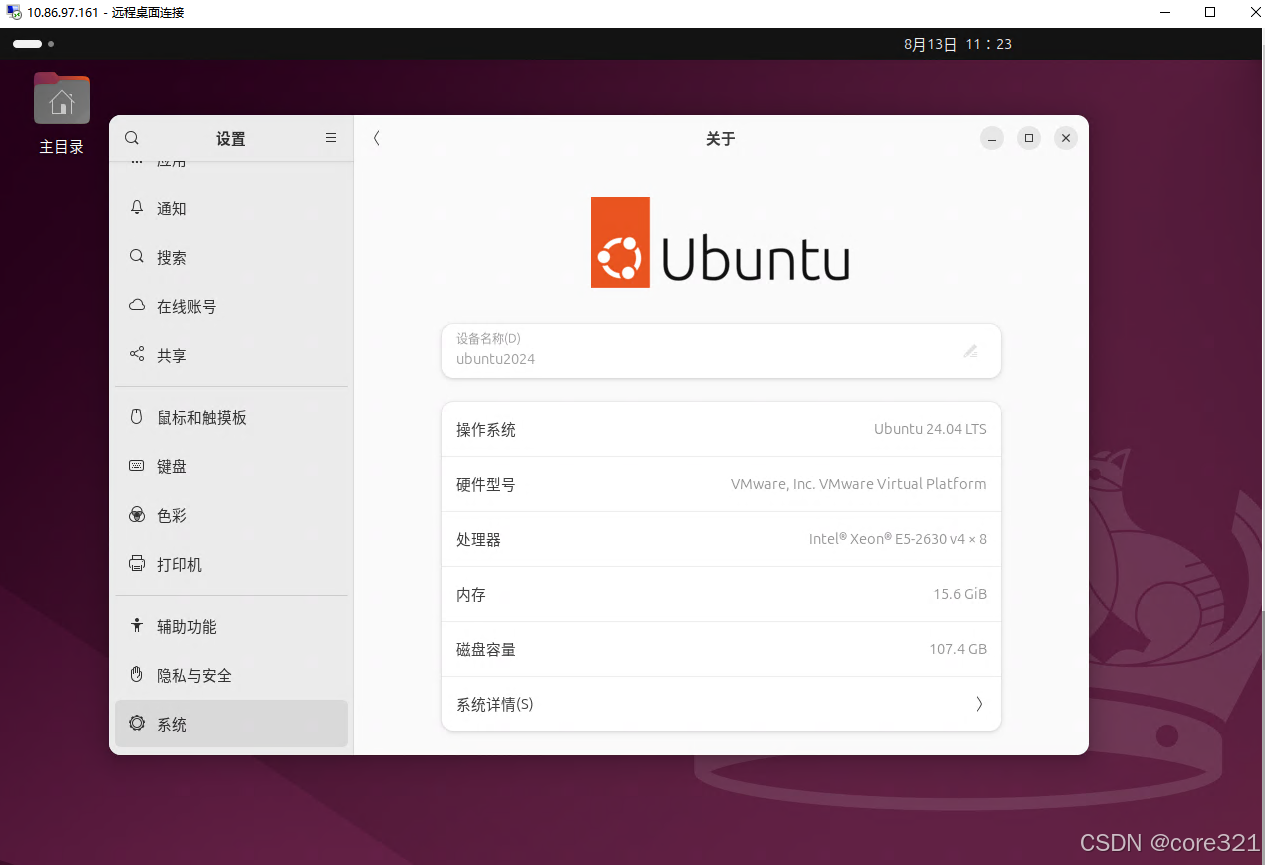Viewport: 1265px width, 865px height.
Task: Click the gear icon beside 系统
Action: coord(137,724)
